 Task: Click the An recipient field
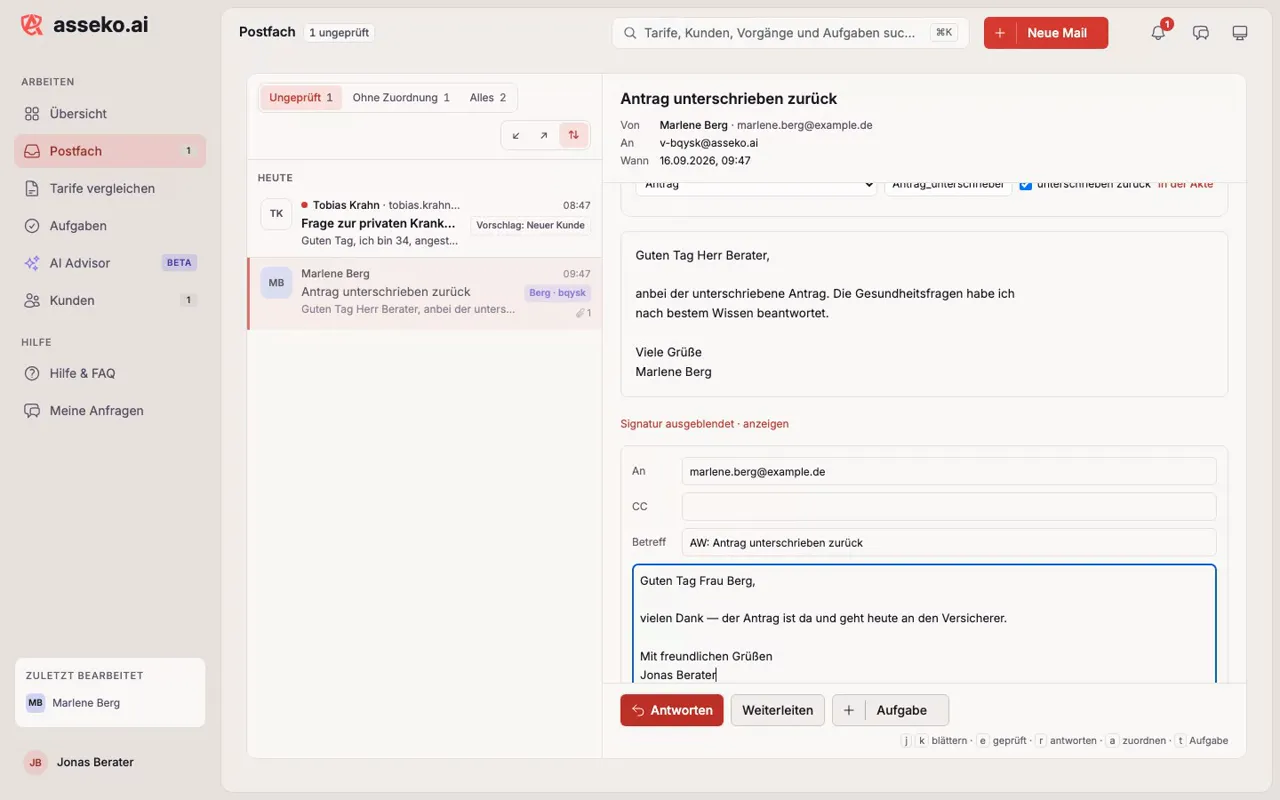(x=949, y=471)
